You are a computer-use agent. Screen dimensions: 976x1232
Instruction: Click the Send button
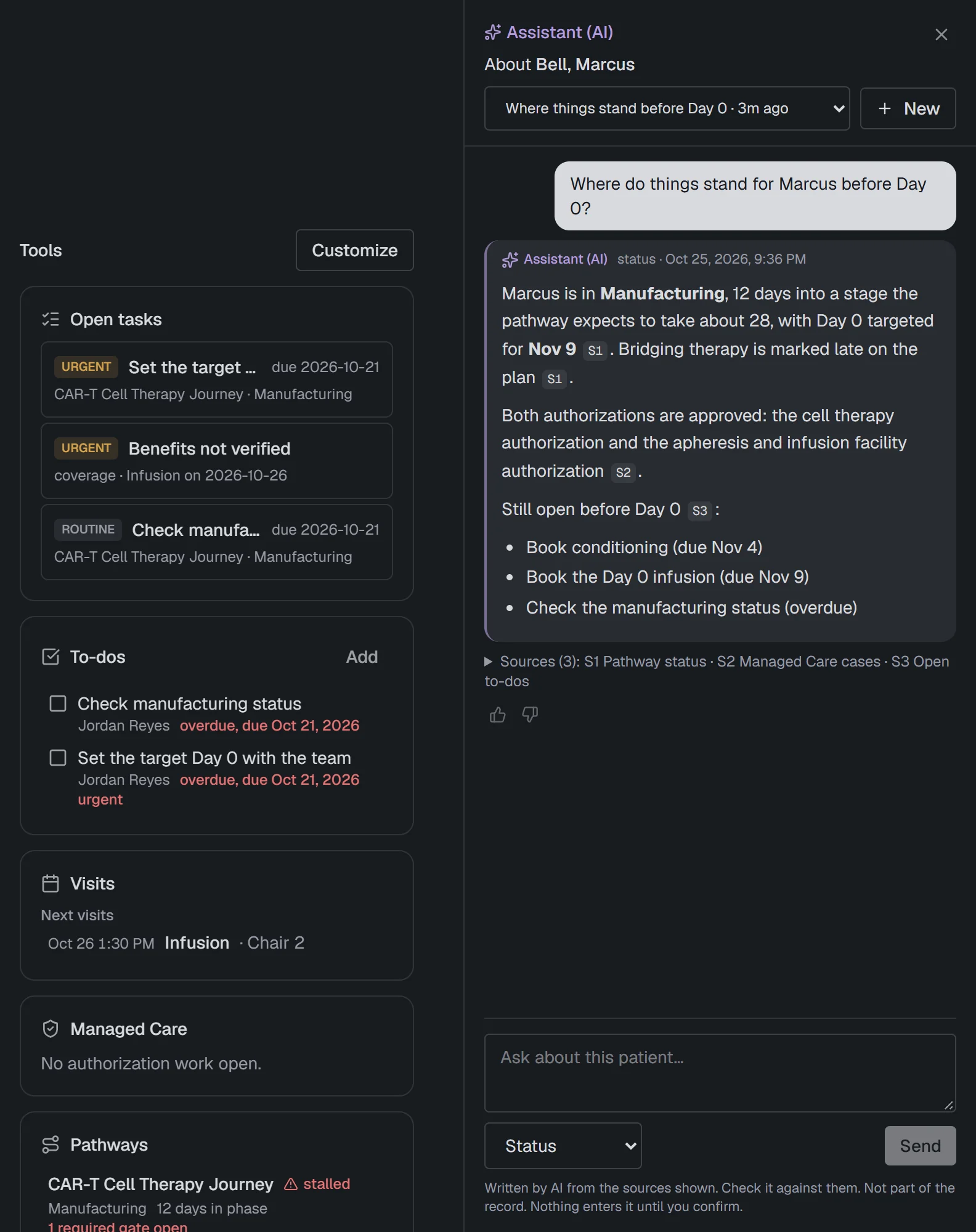pyautogui.click(x=920, y=1146)
